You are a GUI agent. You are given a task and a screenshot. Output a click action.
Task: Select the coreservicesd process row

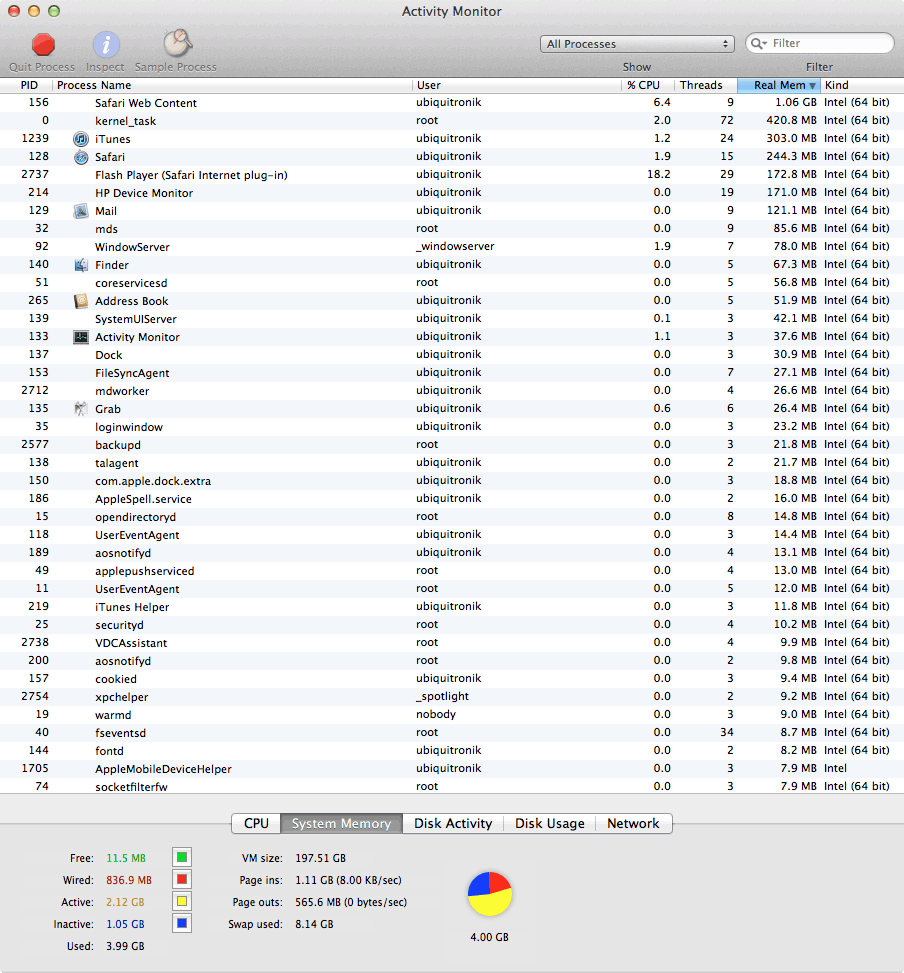coord(452,283)
